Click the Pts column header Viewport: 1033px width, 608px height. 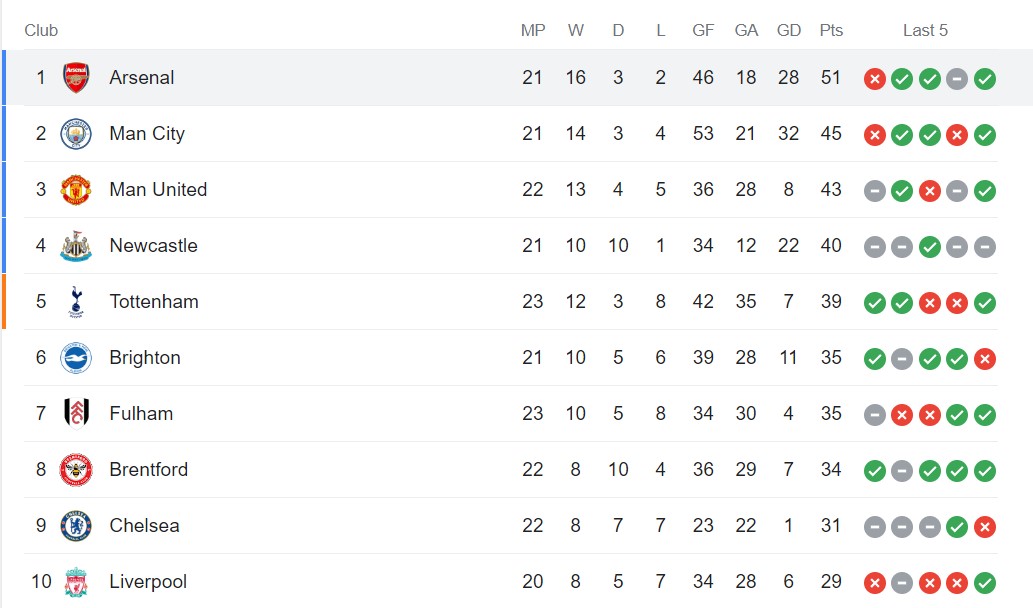(x=831, y=30)
